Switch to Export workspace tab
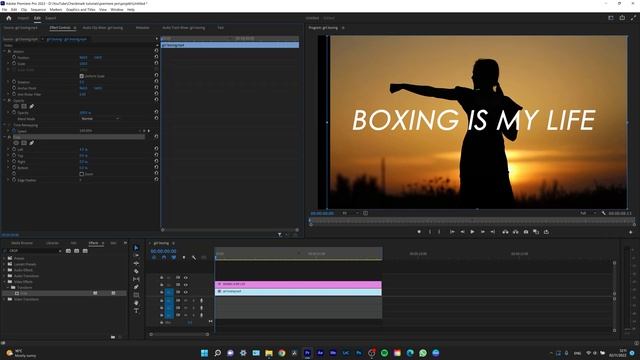 coord(51,18)
